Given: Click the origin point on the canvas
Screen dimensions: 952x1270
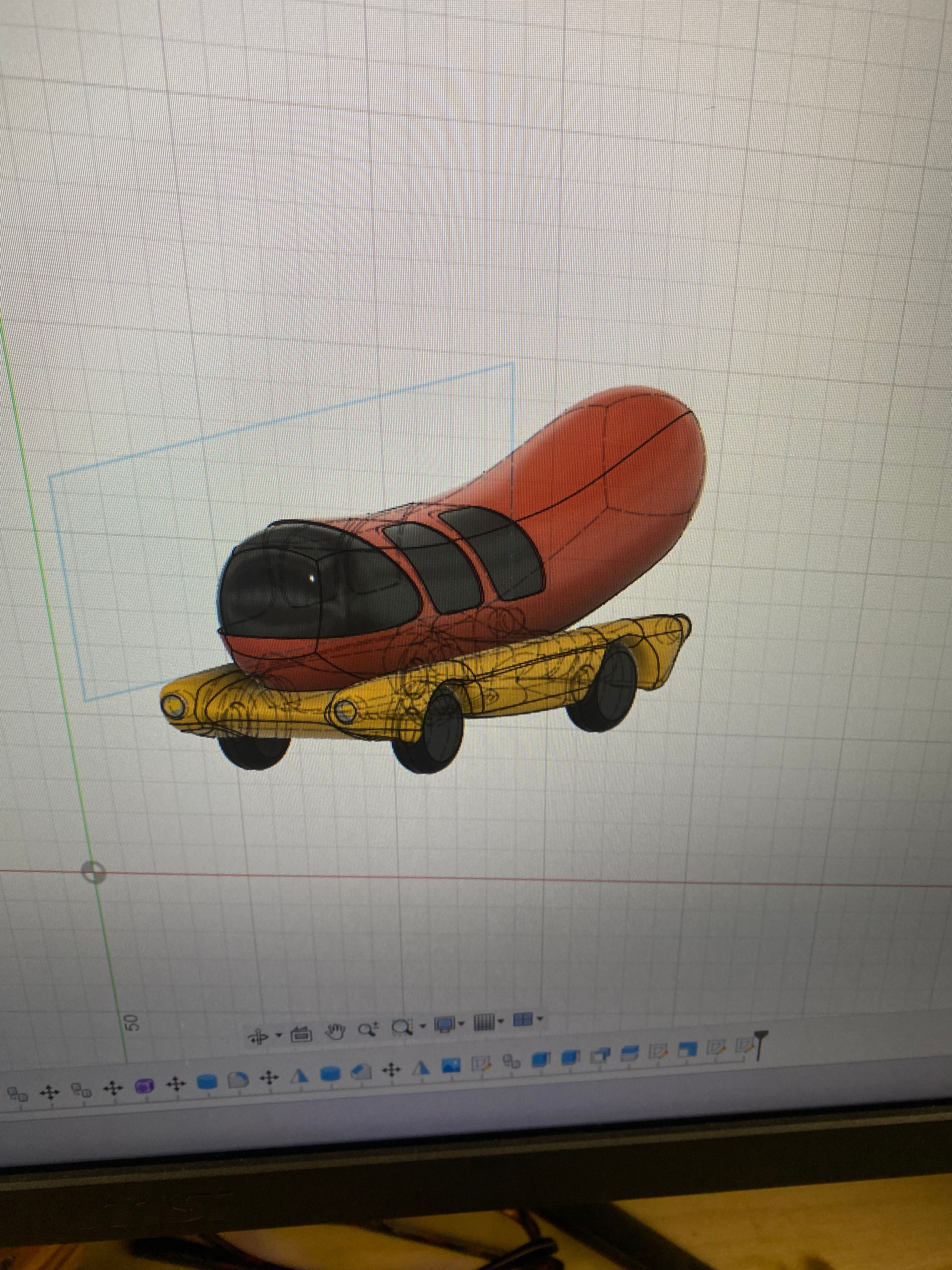Looking at the screenshot, I should coord(93,873).
